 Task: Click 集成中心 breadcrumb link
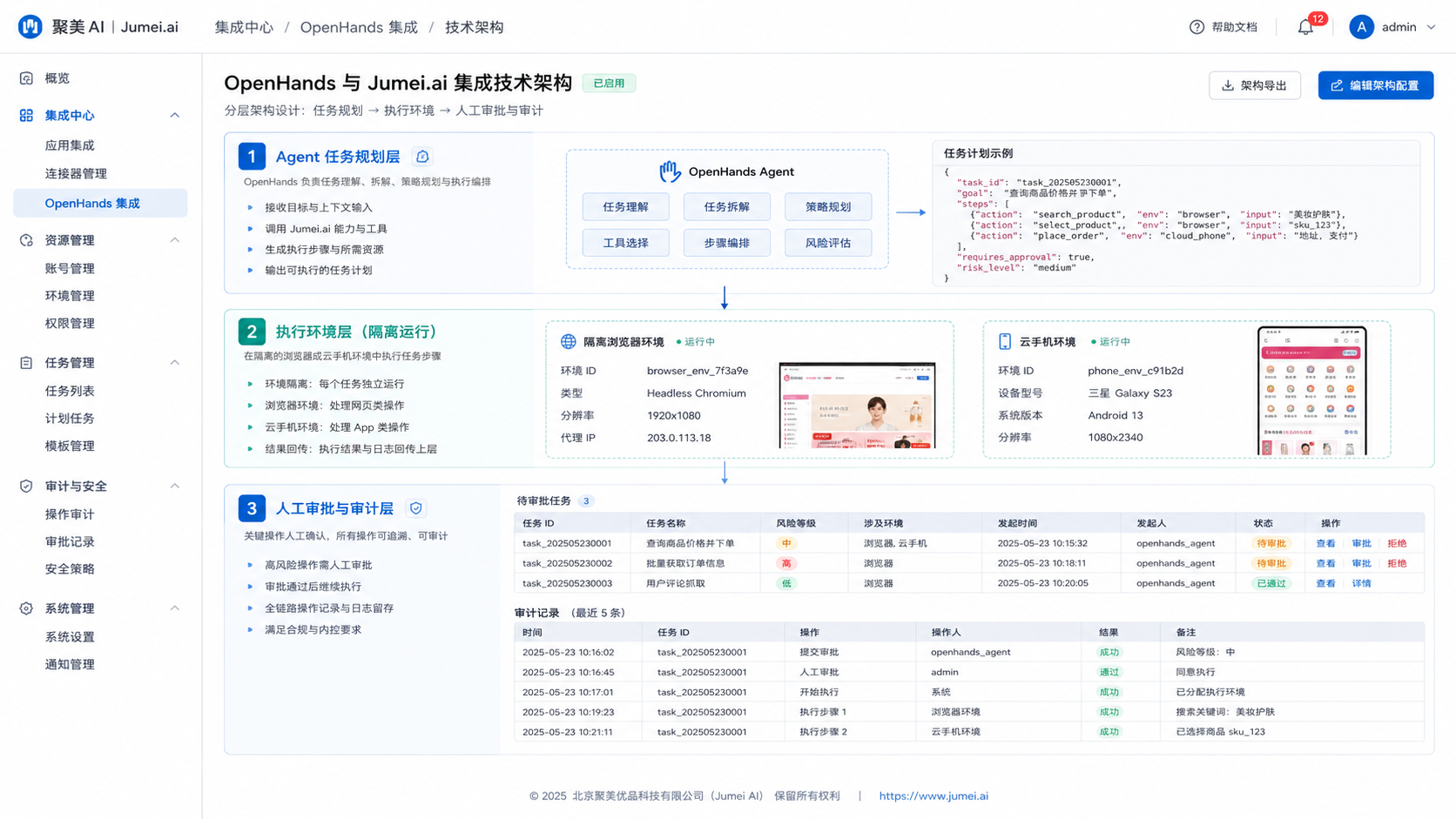(244, 27)
